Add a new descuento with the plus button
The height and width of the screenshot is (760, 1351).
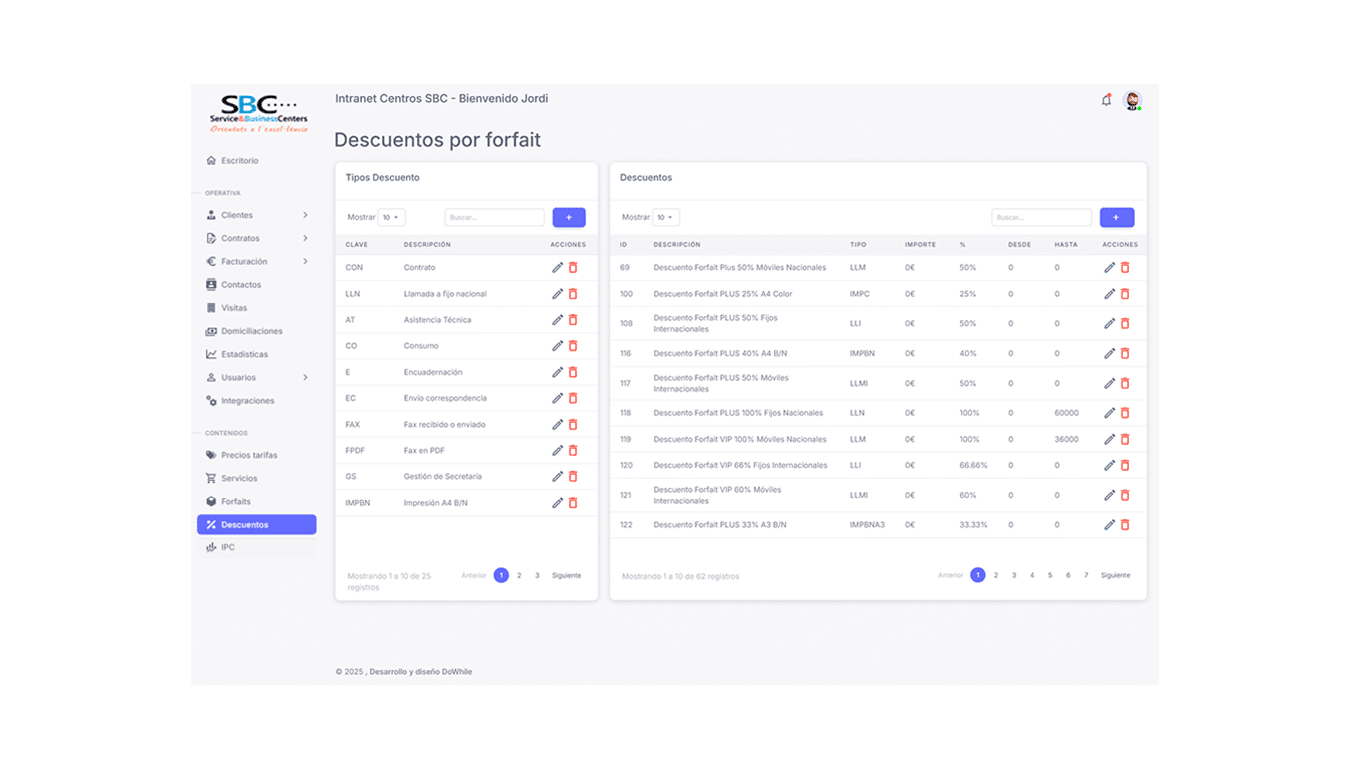pyautogui.click(x=1117, y=217)
